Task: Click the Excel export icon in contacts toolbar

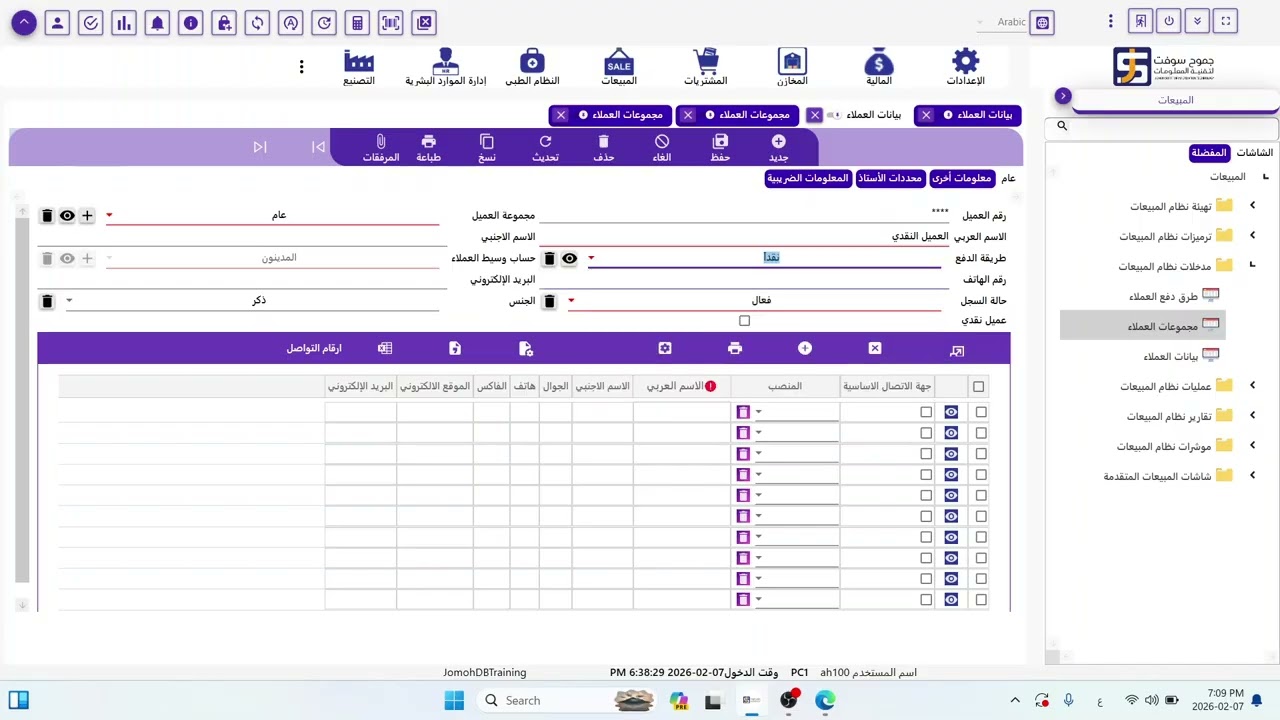Action: pyautogui.click(x=385, y=348)
